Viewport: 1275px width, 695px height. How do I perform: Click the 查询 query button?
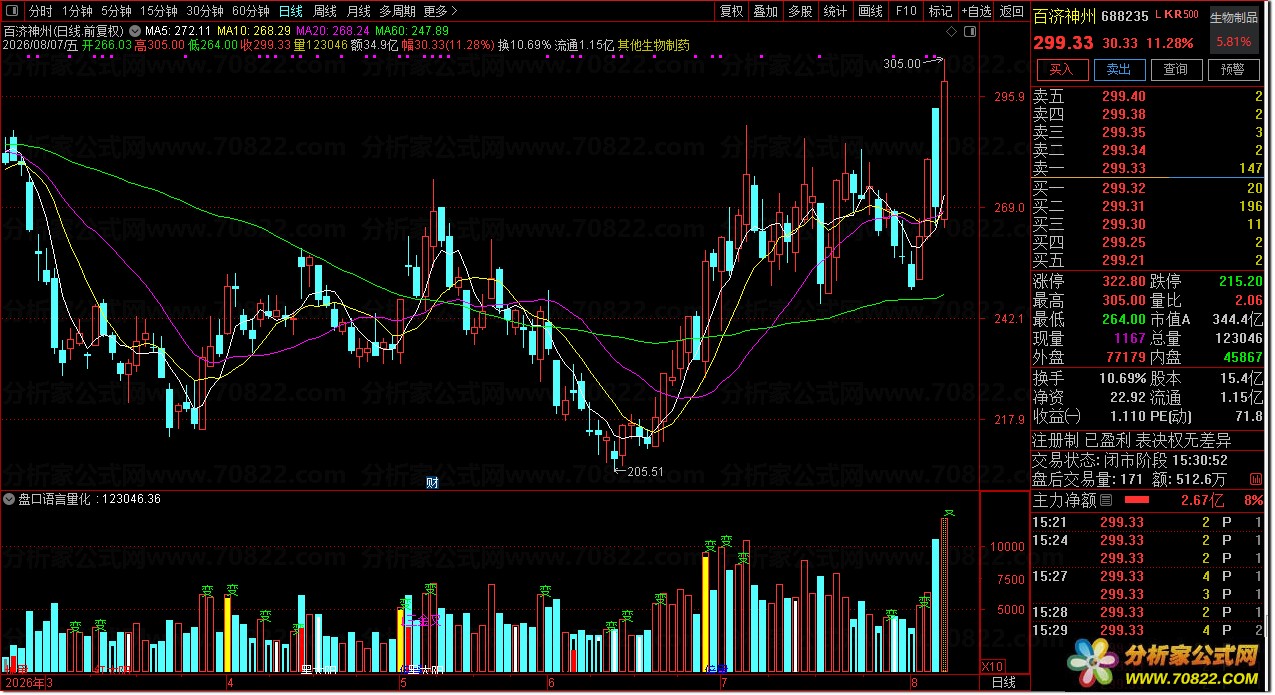[1176, 69]
